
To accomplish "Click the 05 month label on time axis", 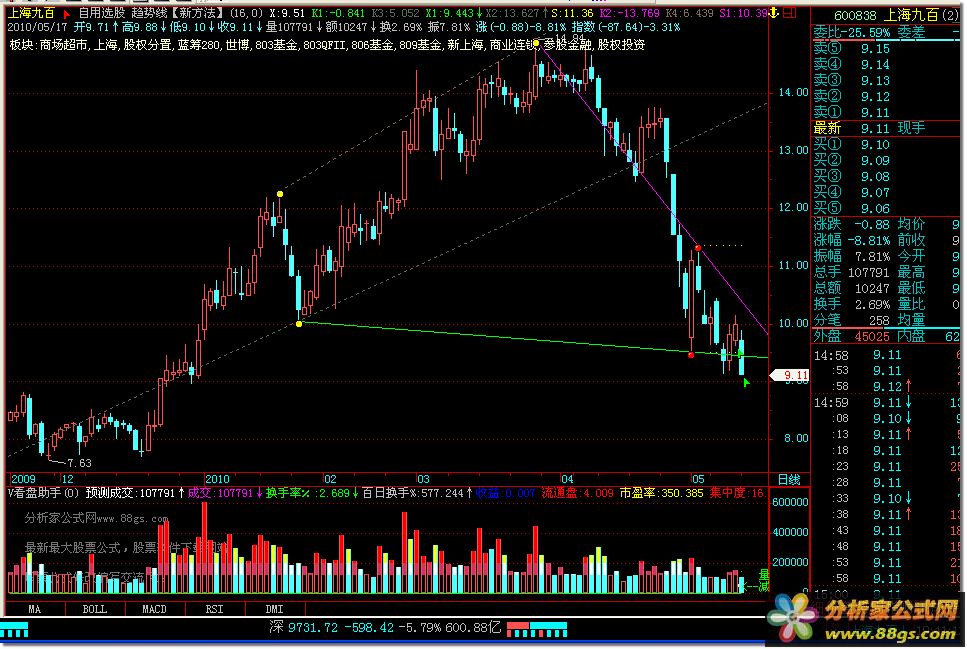I will [x=697, y=479].
